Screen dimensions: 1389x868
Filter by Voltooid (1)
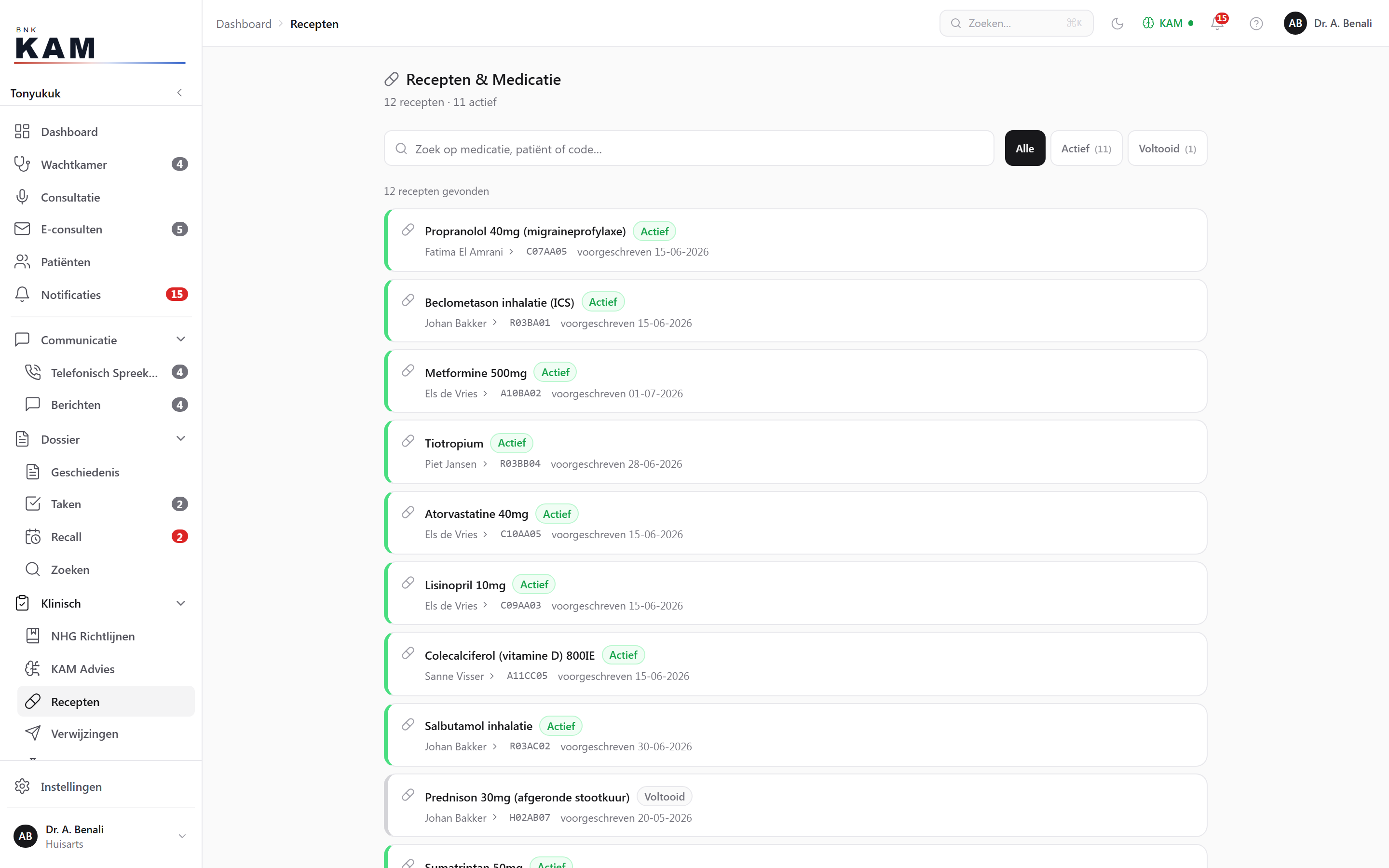point(1167,149)
